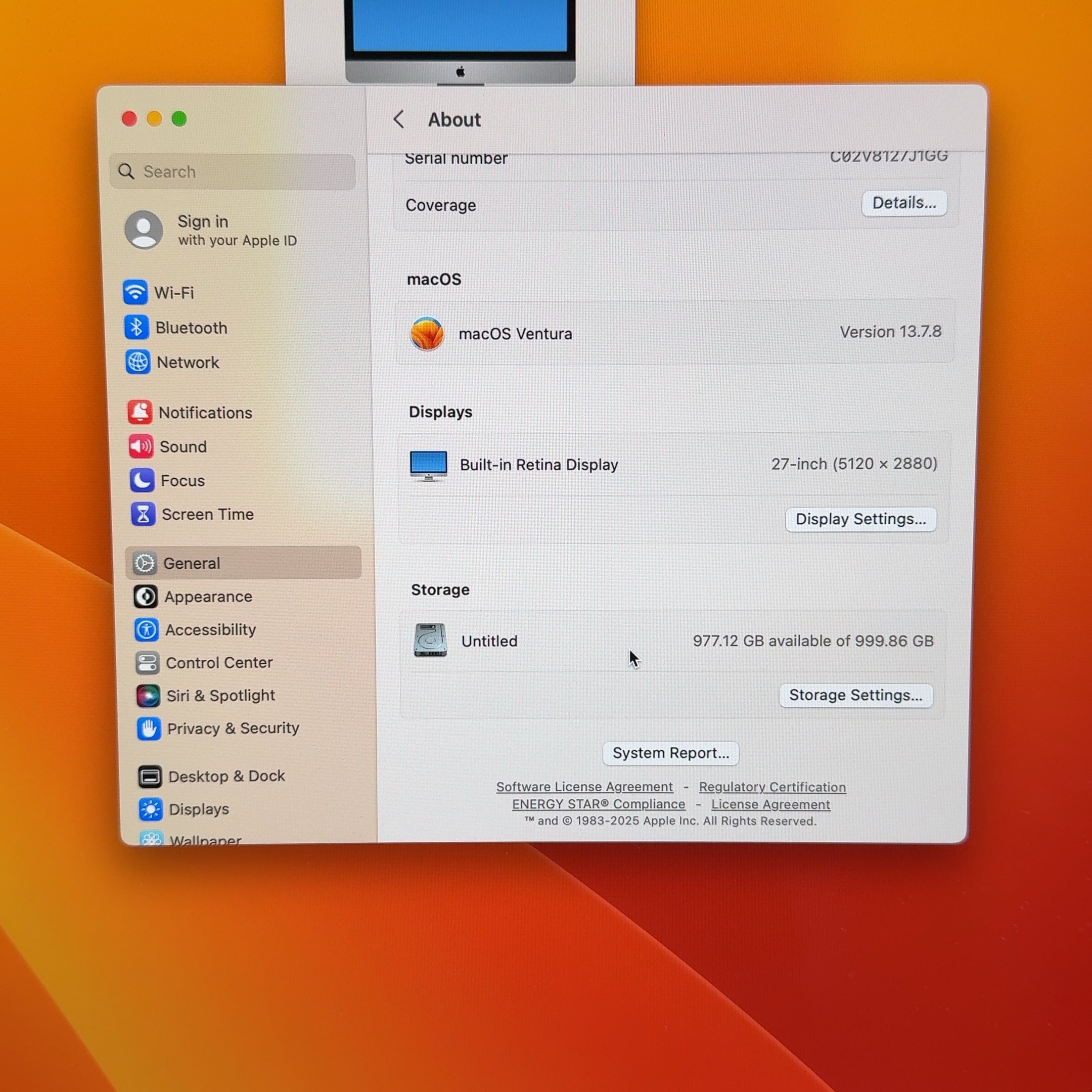
Task: Open Control Center icon
Action: pos(147,662)
